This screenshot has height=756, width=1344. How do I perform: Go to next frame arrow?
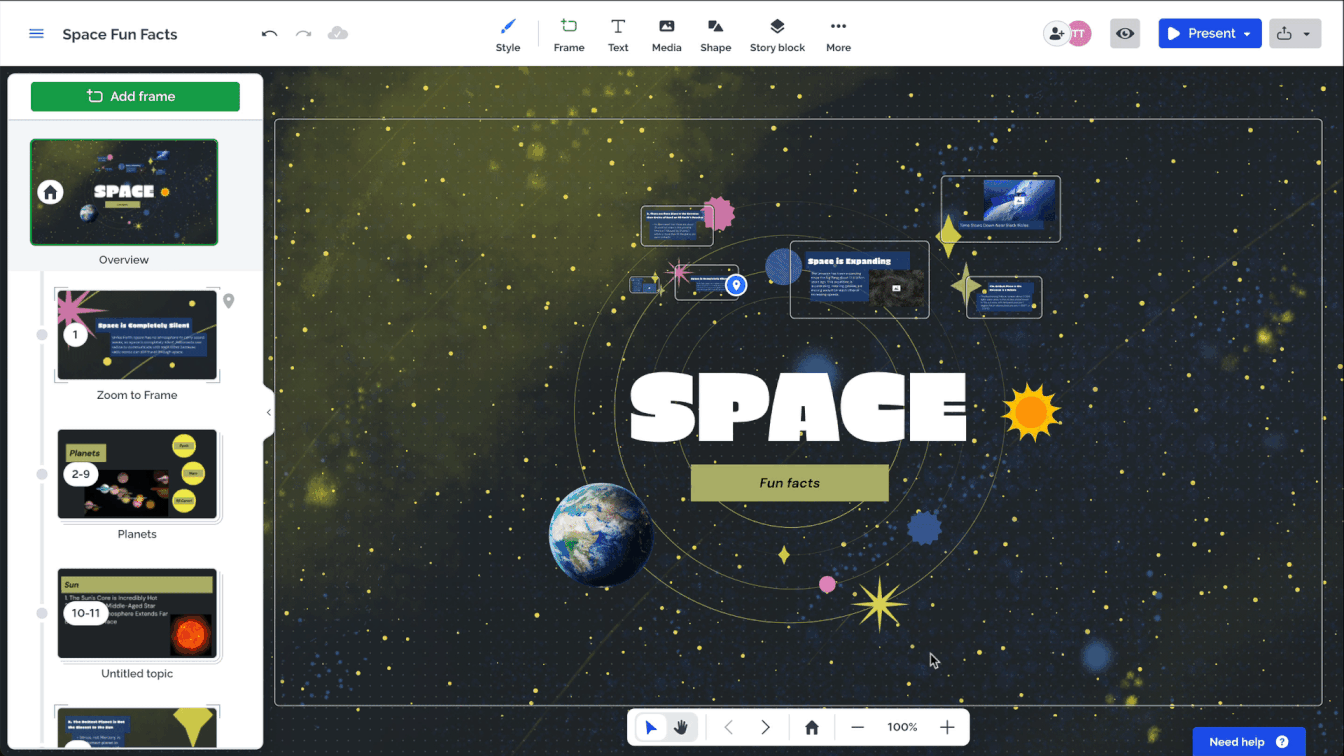[x=765, y=728]
